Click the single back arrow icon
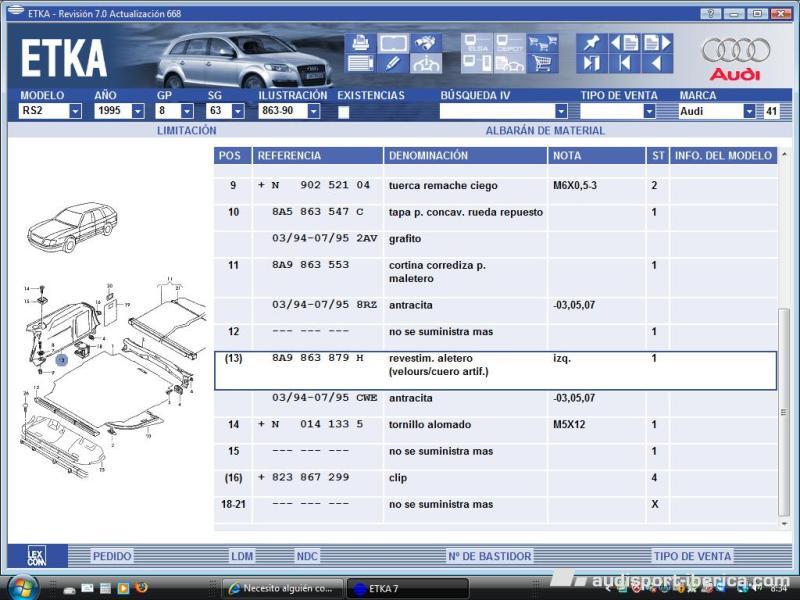This screenshot has width=800, height=600. point(657,63)
